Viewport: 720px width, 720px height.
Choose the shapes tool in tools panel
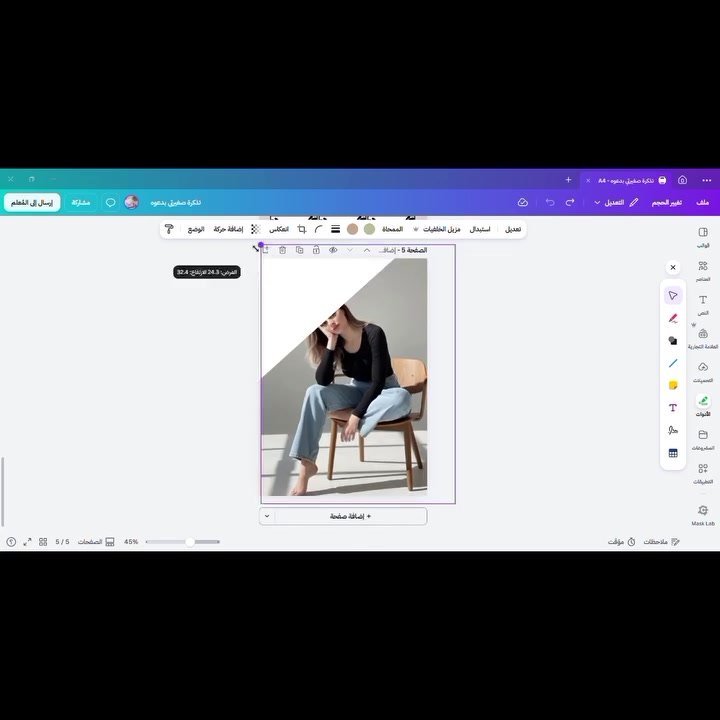tap(673, 340)
